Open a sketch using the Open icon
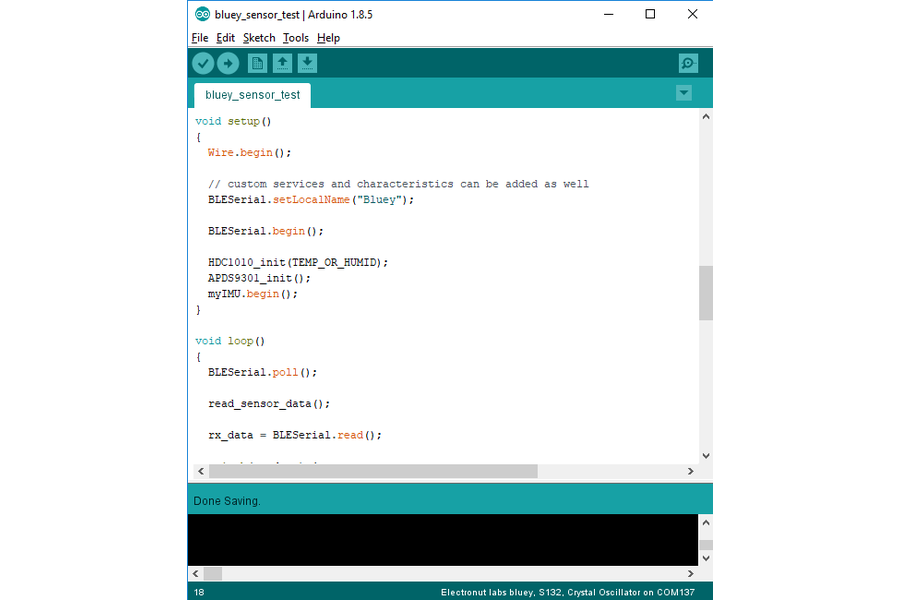This screenshot has height=600, width=900. tap(282, 63)
